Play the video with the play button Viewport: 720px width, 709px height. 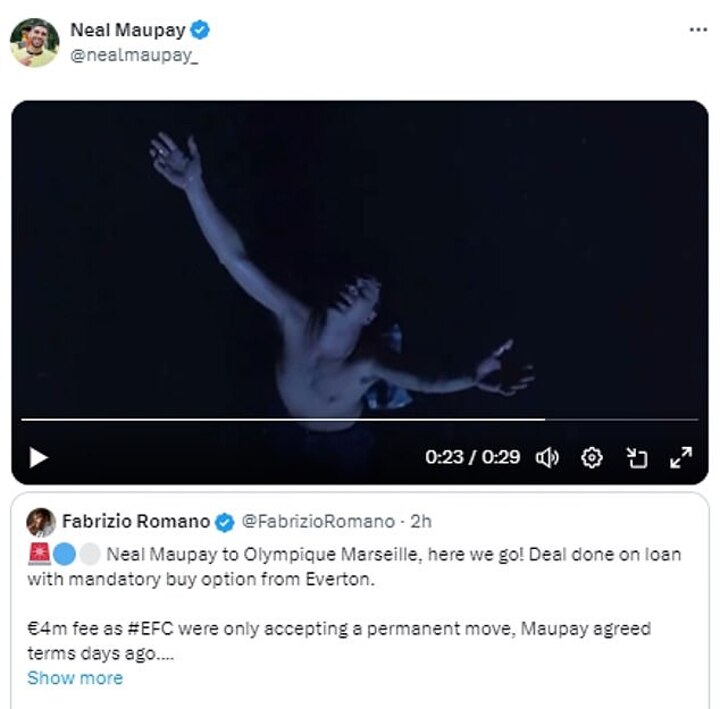[38, 458]
